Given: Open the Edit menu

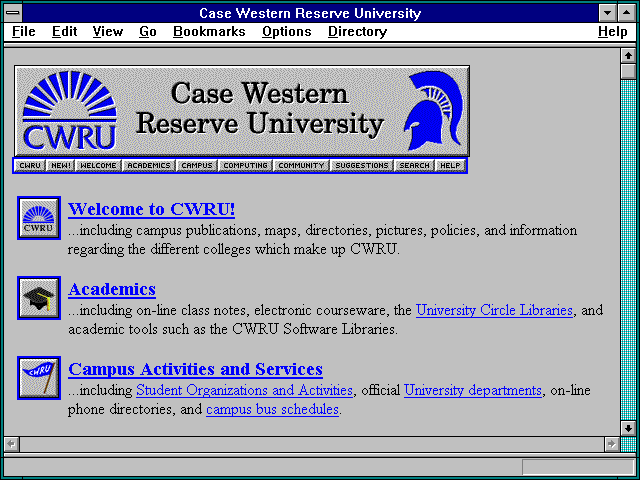Looking at the screenshot, I should 64,32.
